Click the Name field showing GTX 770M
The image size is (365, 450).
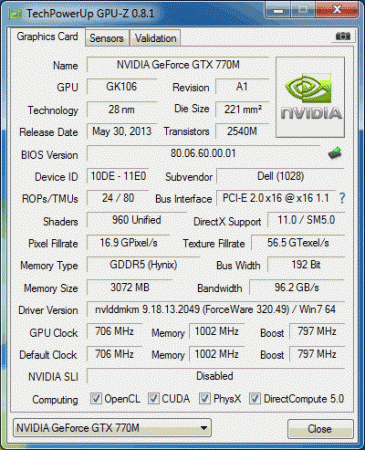pos(178,65)
